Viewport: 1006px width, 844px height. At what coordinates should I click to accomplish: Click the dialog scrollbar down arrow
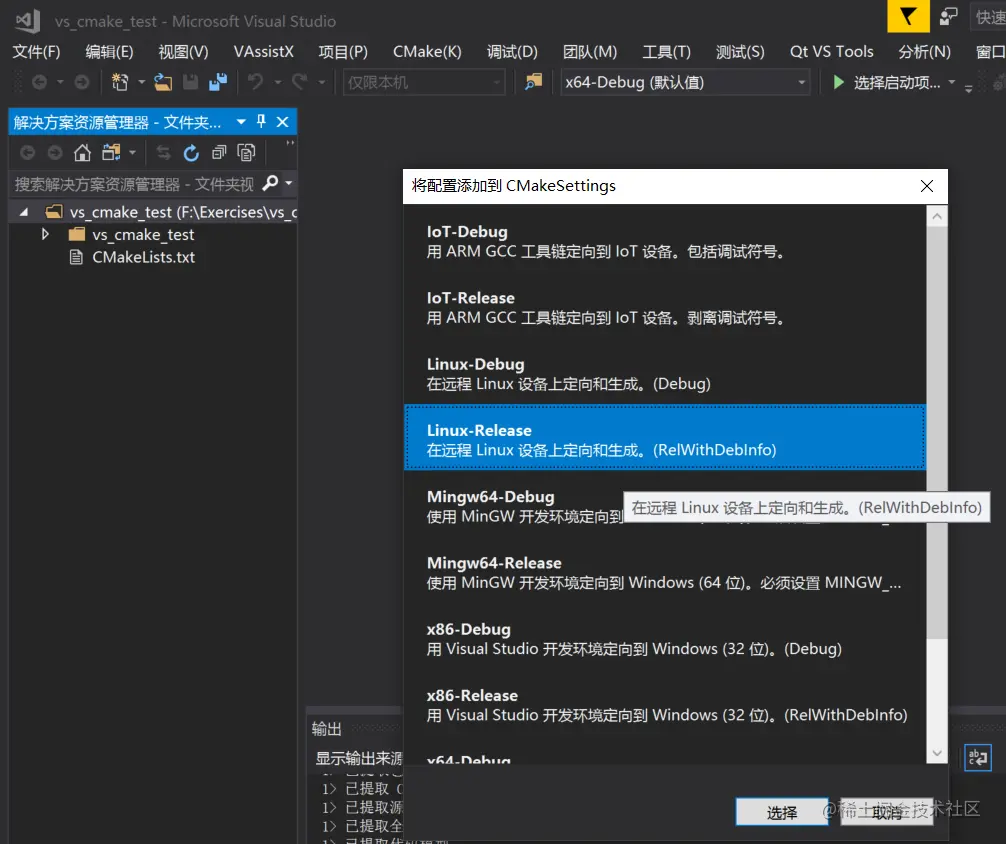[x=937, y=753]
